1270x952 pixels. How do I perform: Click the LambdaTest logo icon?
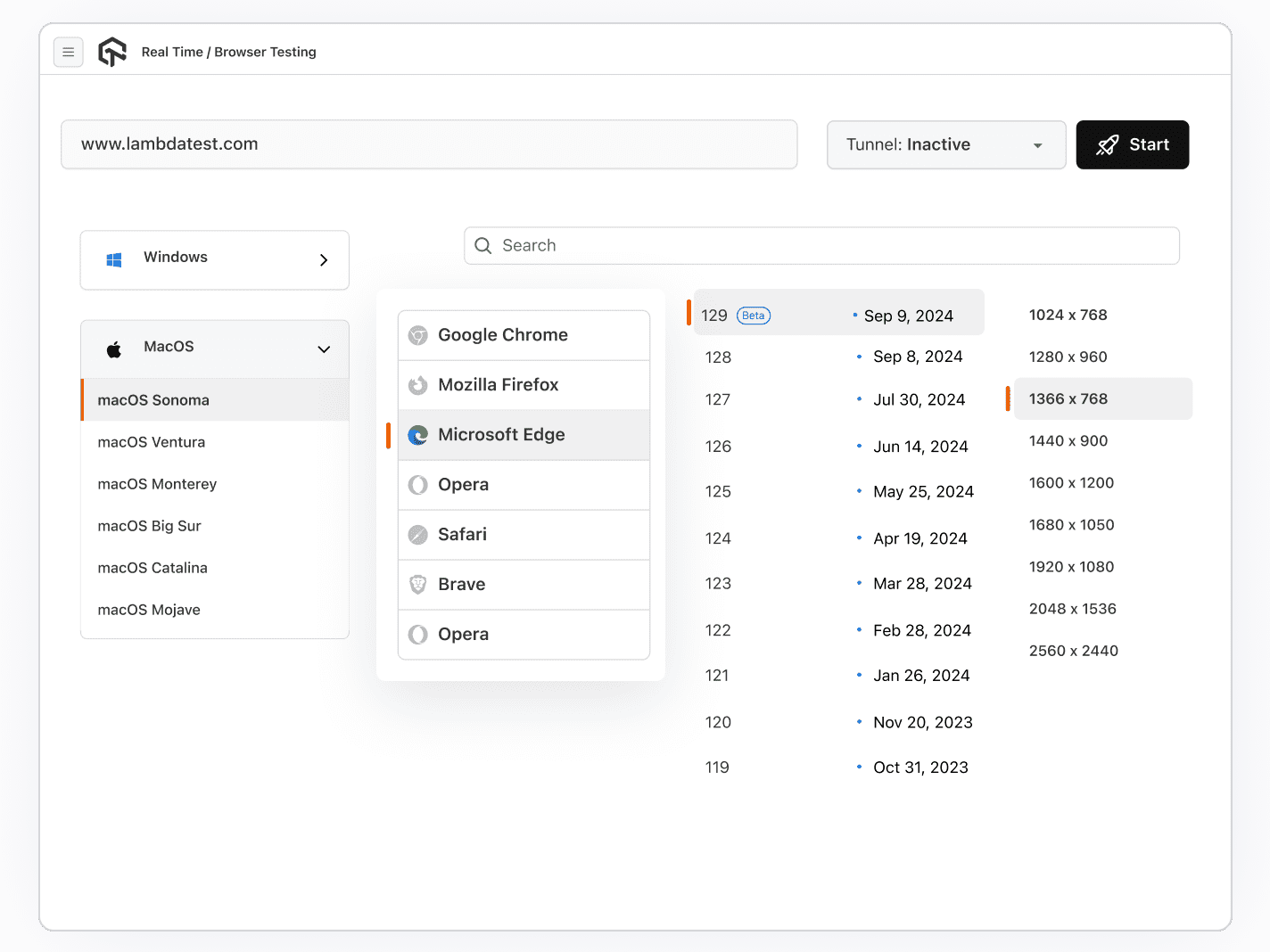pos(112,53)
